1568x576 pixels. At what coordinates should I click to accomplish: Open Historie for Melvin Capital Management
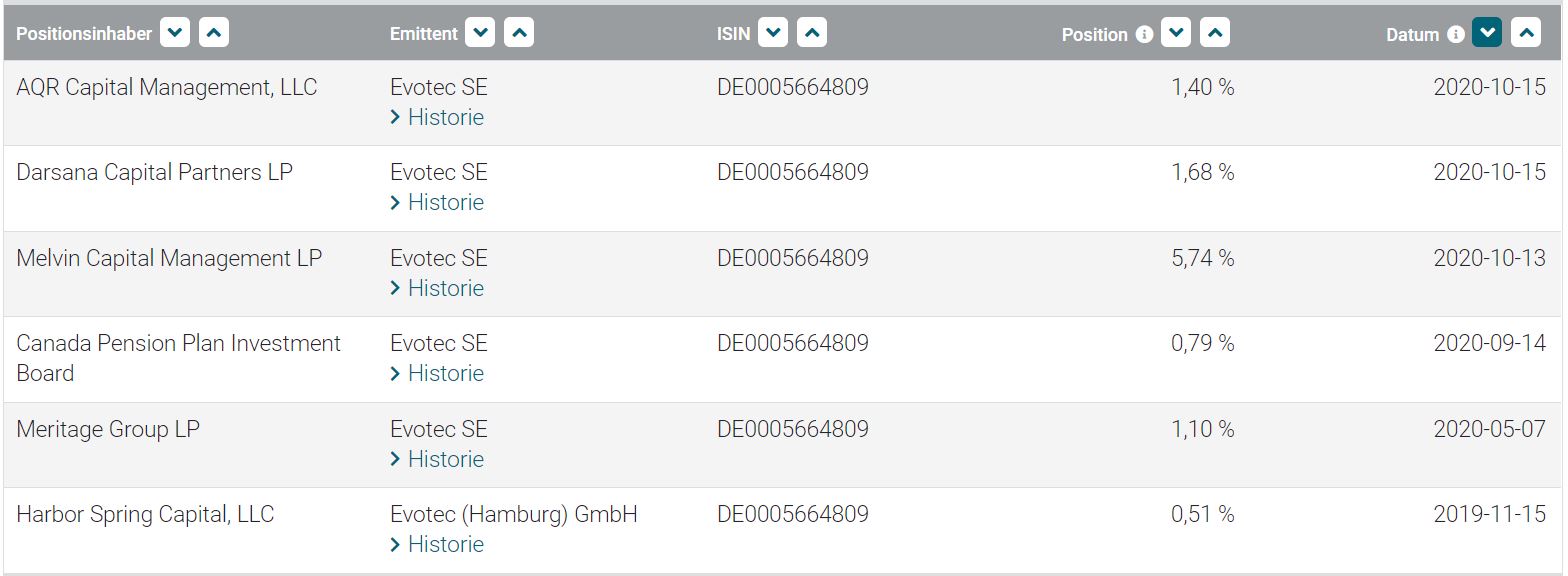pyautogui.click(x=437, y=288)
